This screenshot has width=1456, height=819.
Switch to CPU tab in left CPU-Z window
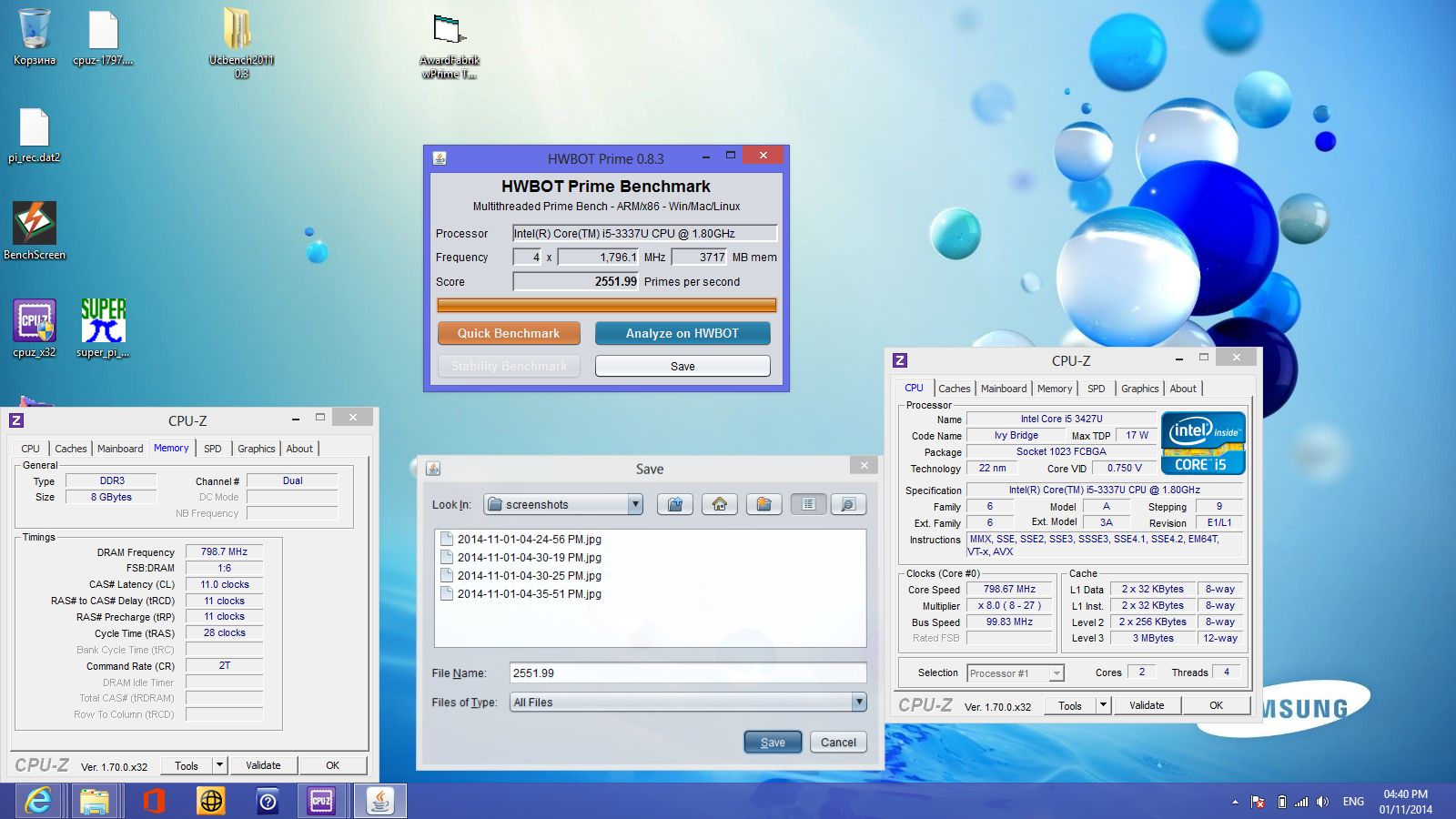tap(30, 449)
